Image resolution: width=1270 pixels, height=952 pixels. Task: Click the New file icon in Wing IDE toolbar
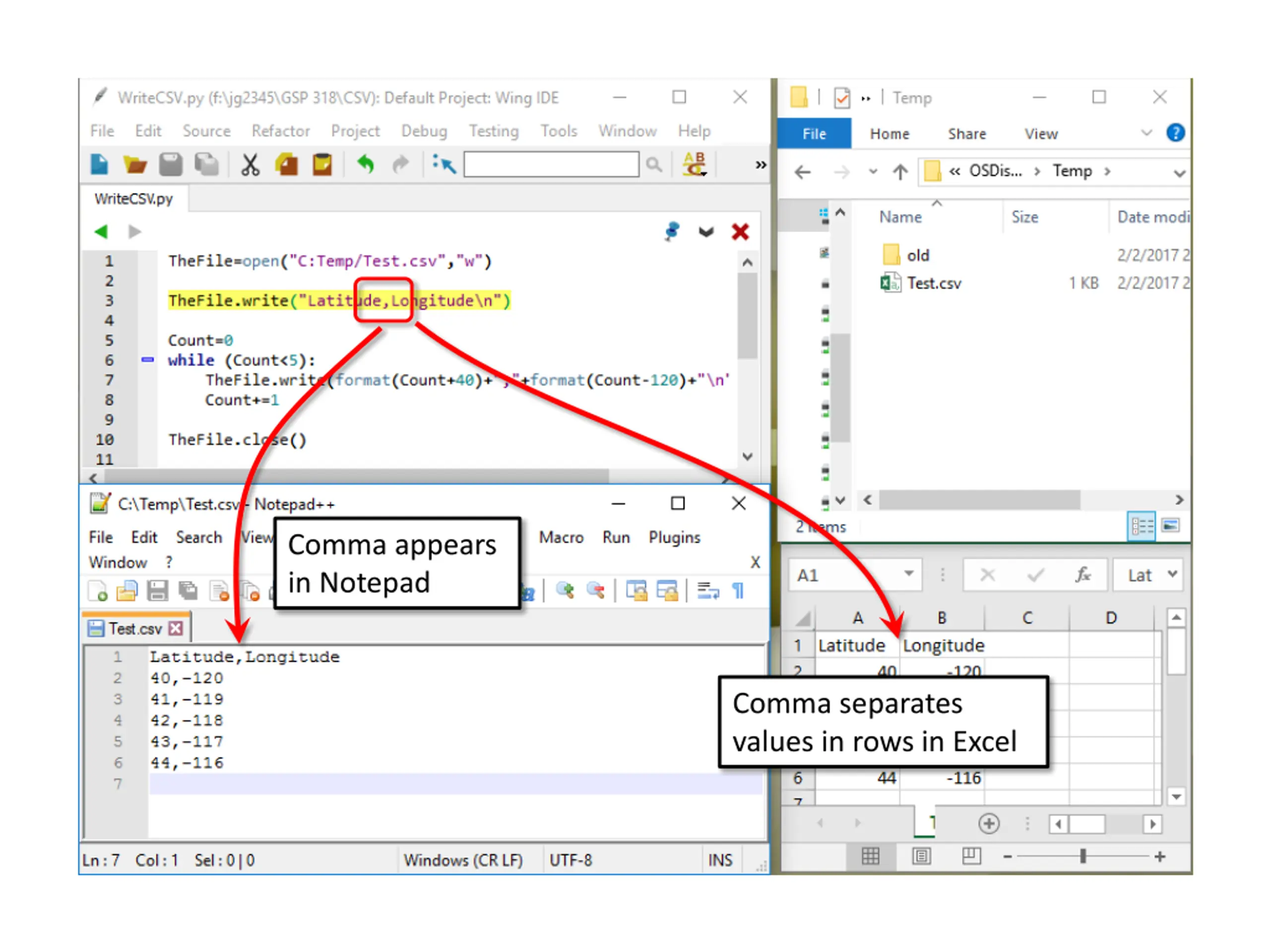click(x=99, y=165)
